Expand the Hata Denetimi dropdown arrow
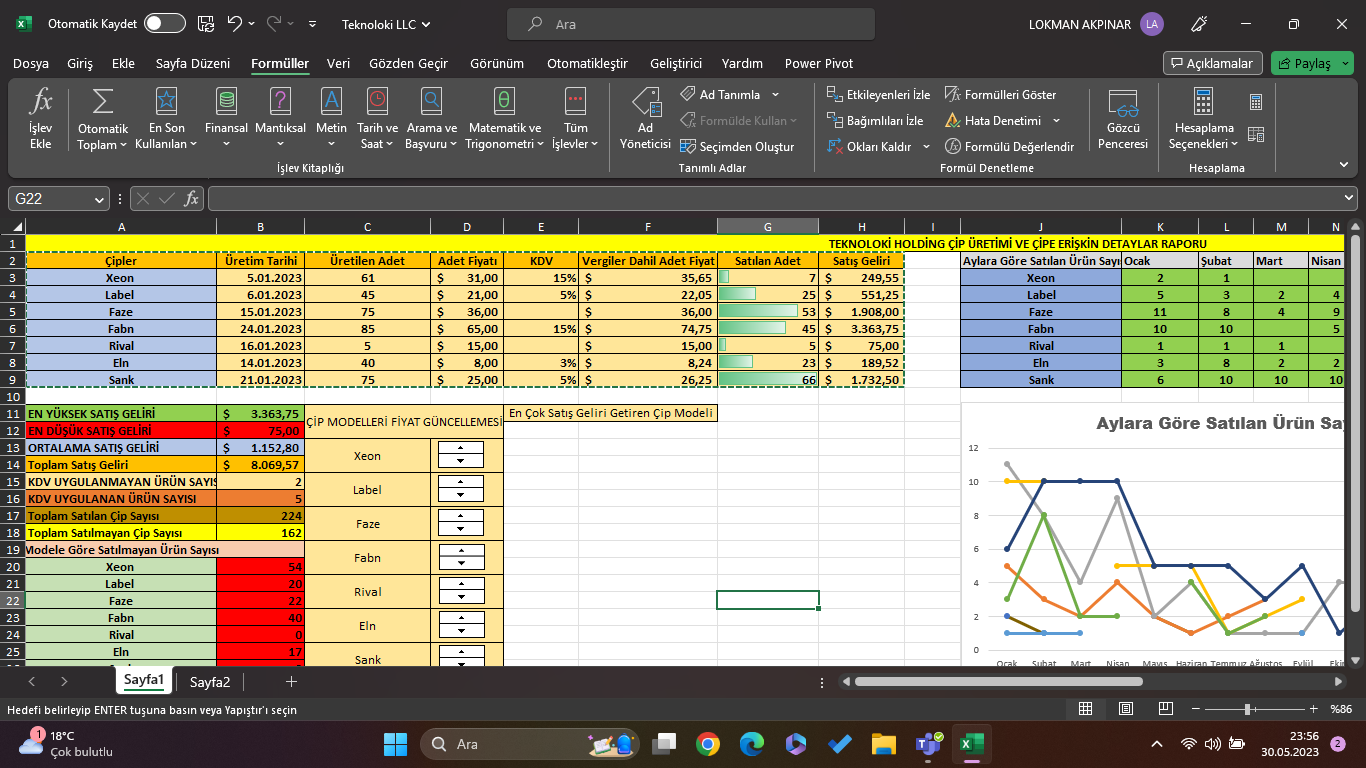 click(1056, 121)
